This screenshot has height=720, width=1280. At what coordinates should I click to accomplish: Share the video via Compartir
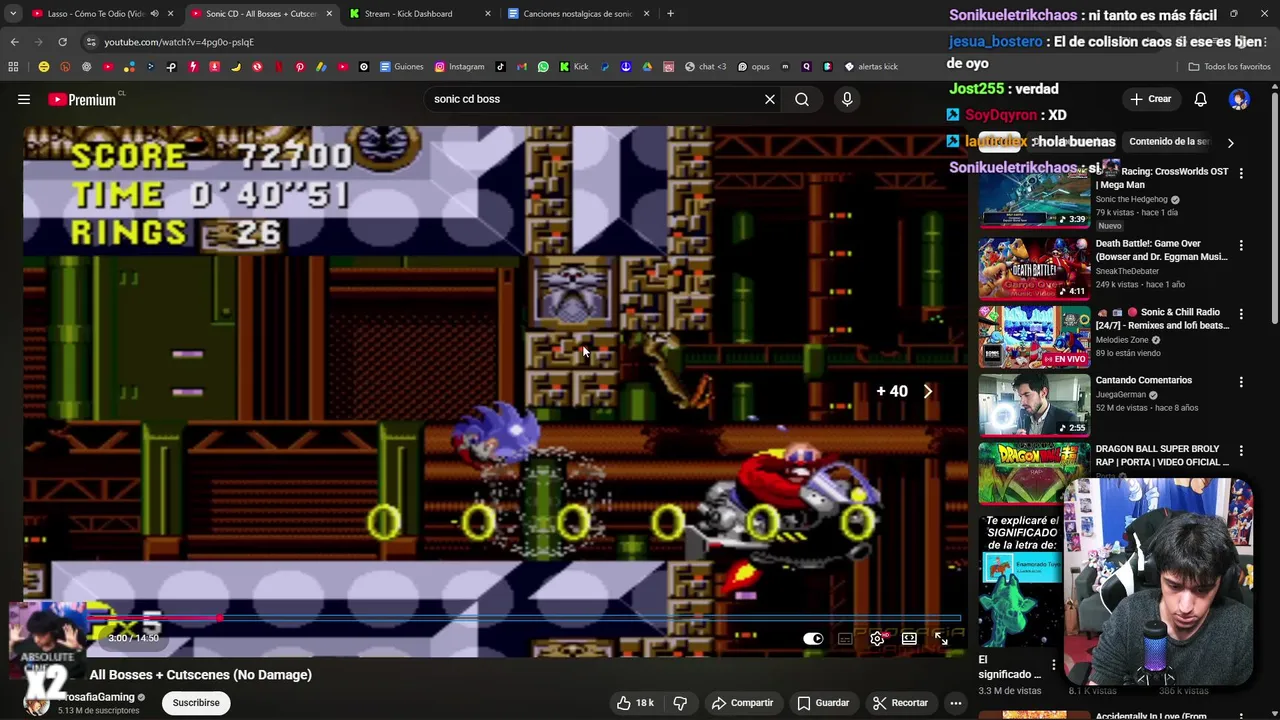[x=742, y=703]
